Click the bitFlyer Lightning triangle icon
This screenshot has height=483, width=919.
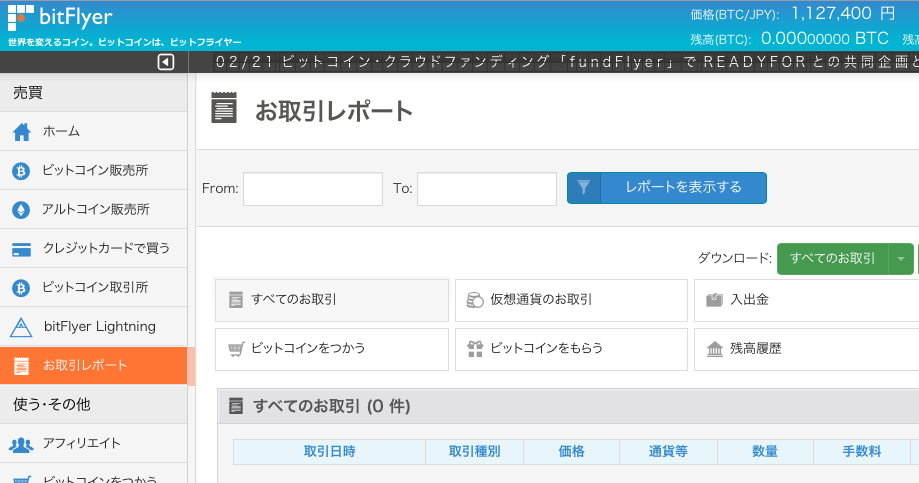[21, 327]
